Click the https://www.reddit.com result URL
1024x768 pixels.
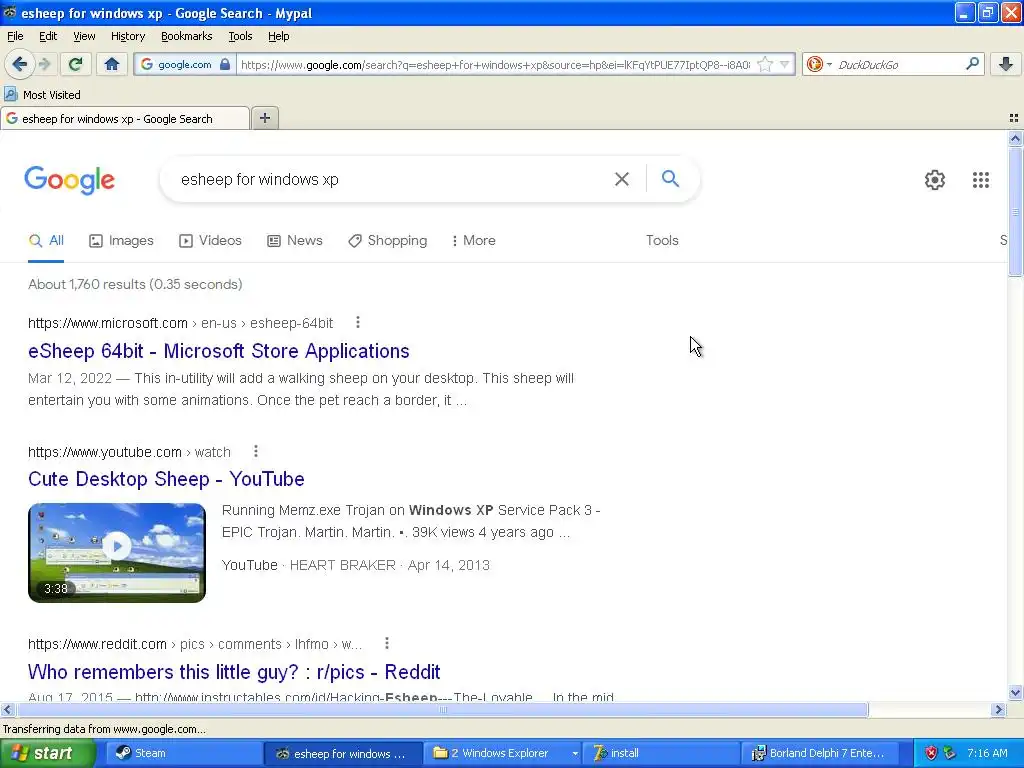(x=97, y=644)
